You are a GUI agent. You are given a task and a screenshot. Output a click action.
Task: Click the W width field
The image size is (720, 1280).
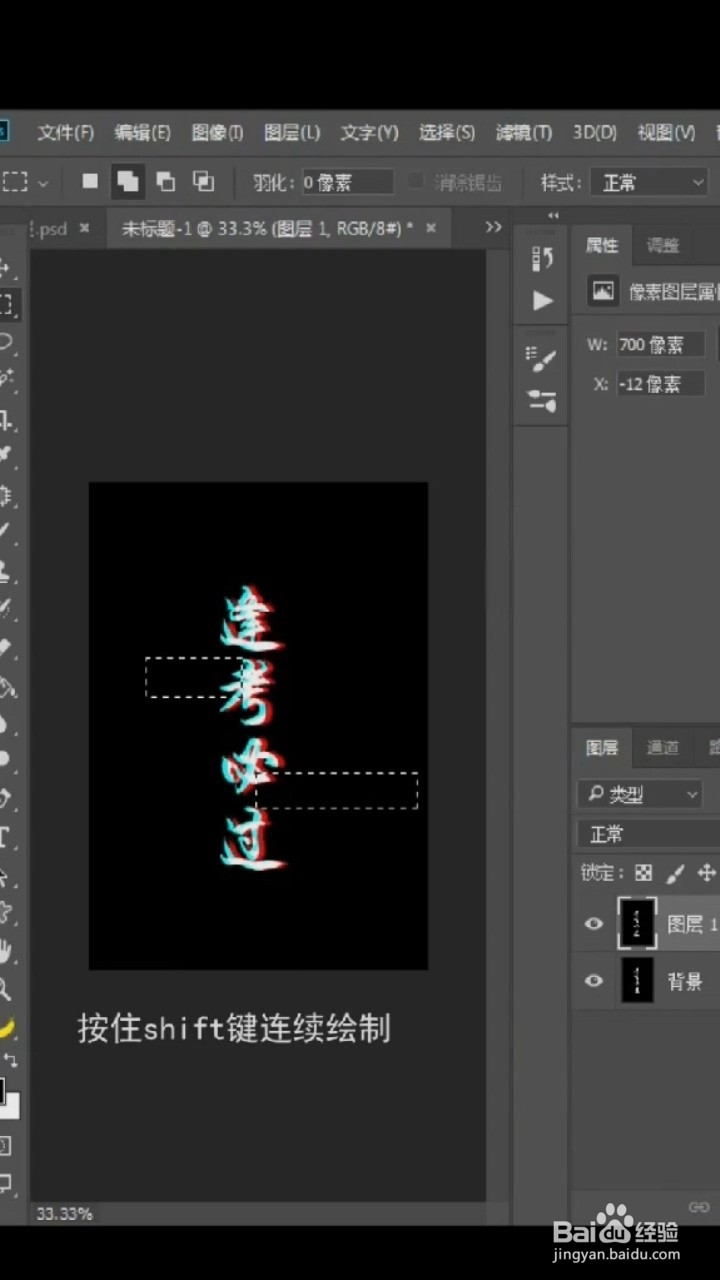pyautogui.click(x=660, y=345)
